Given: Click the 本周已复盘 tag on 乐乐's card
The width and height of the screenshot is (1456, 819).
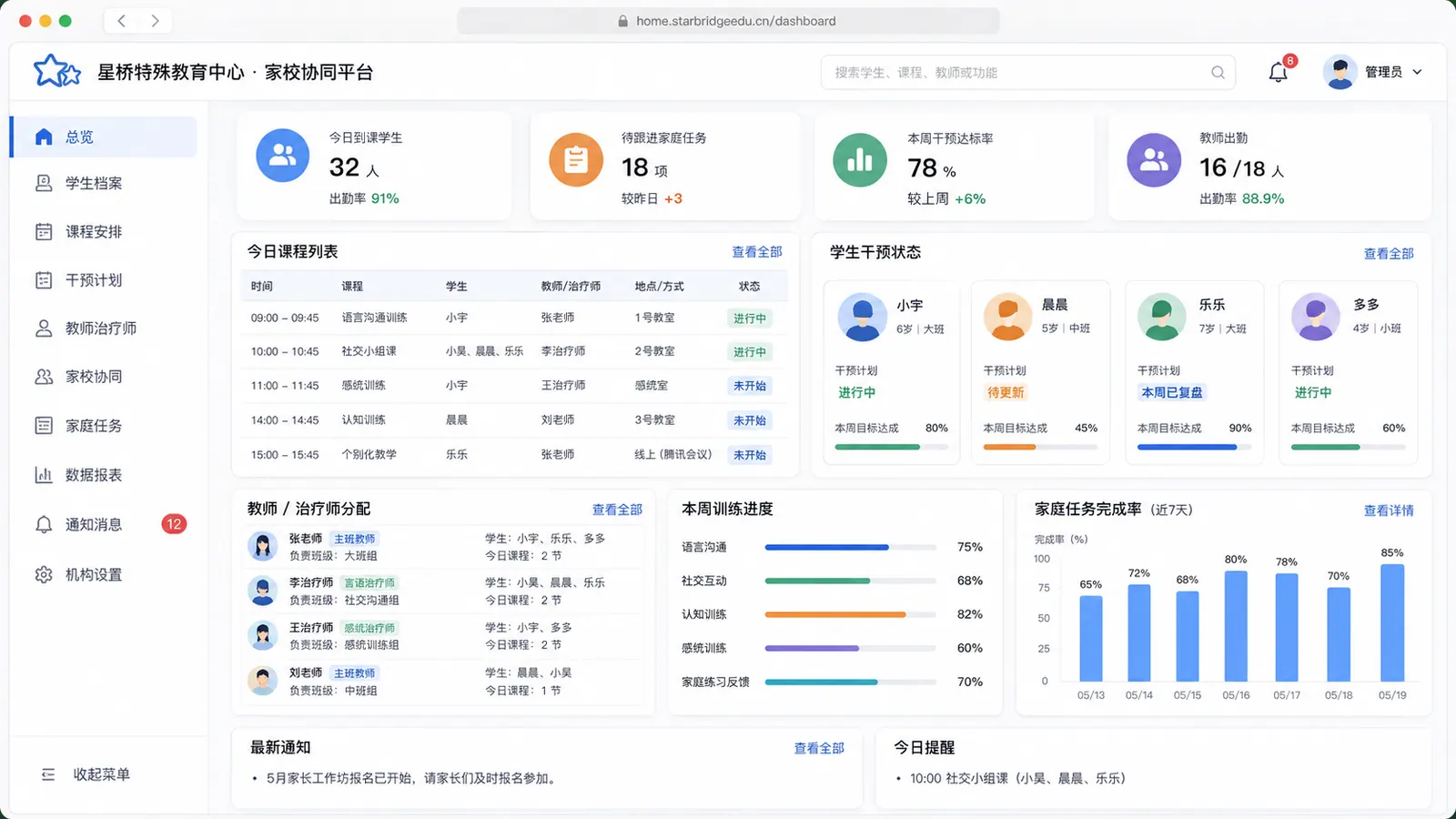Looking at the screenshot, I should pyautogui.click(x=1172, y=392).
